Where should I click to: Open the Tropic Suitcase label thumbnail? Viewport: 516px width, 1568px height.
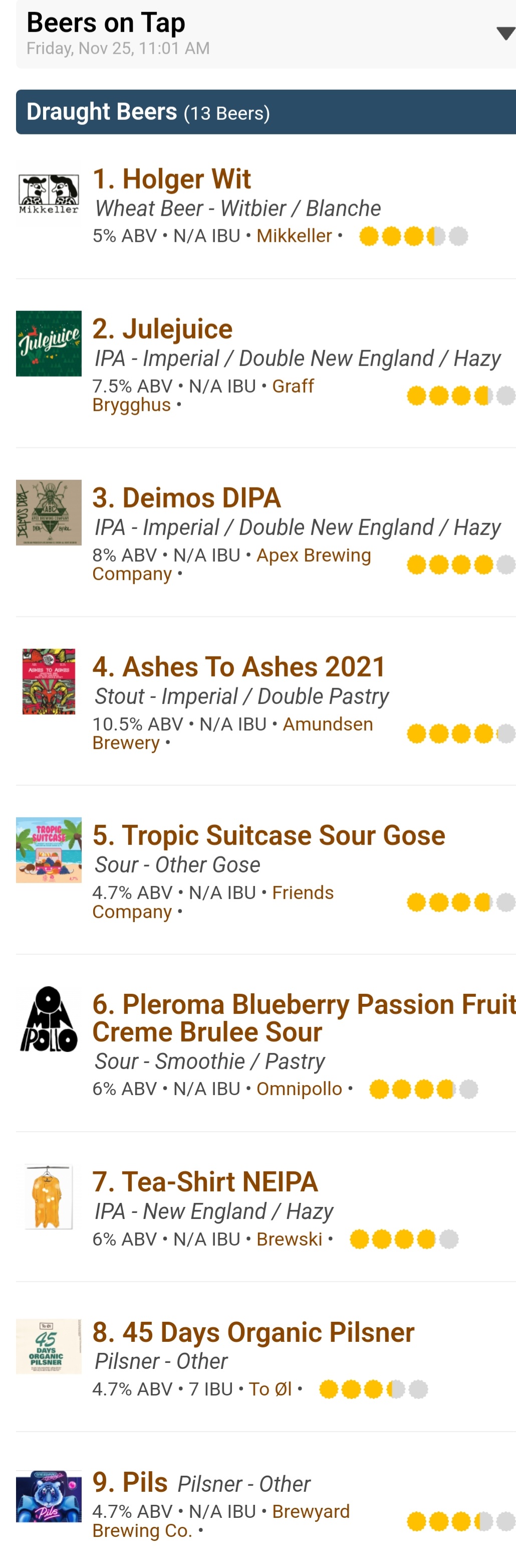tap(49, 850)
